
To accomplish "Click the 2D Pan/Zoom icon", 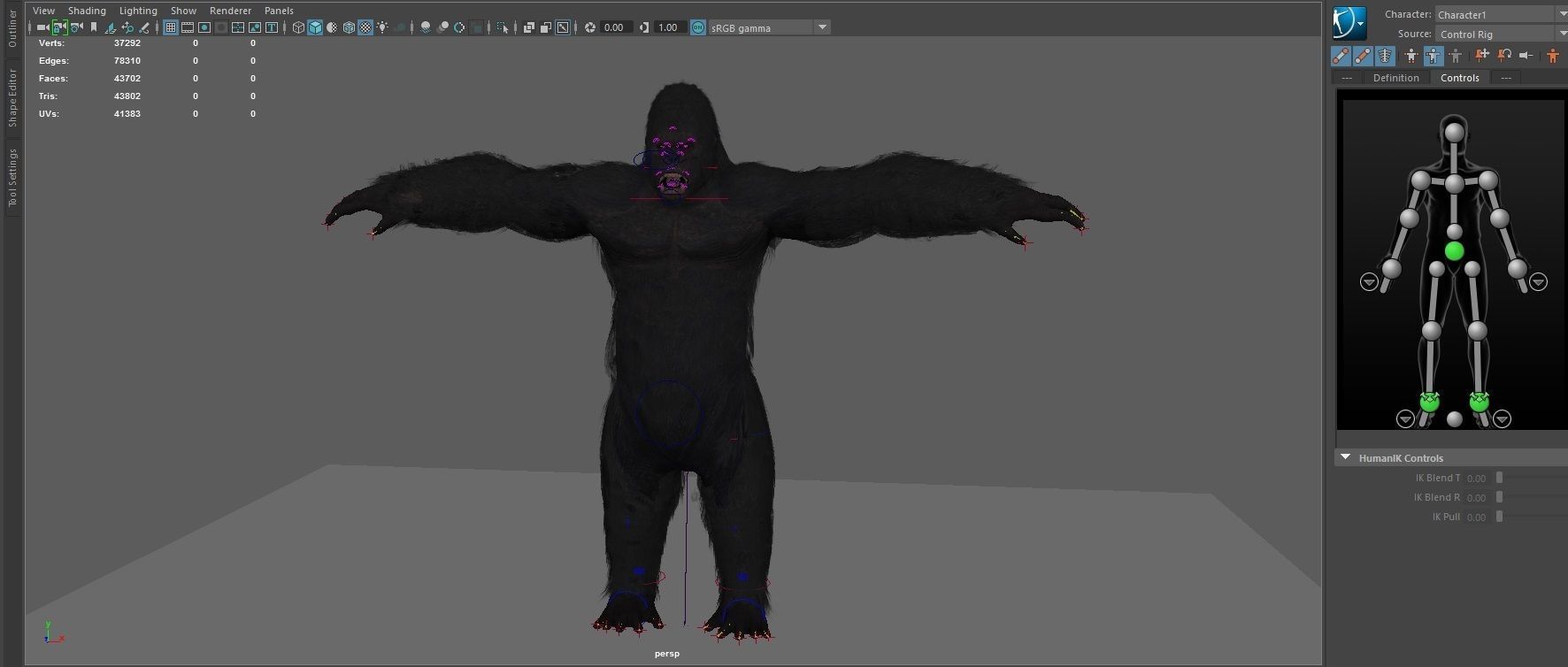I will click(x=127, y=27).
